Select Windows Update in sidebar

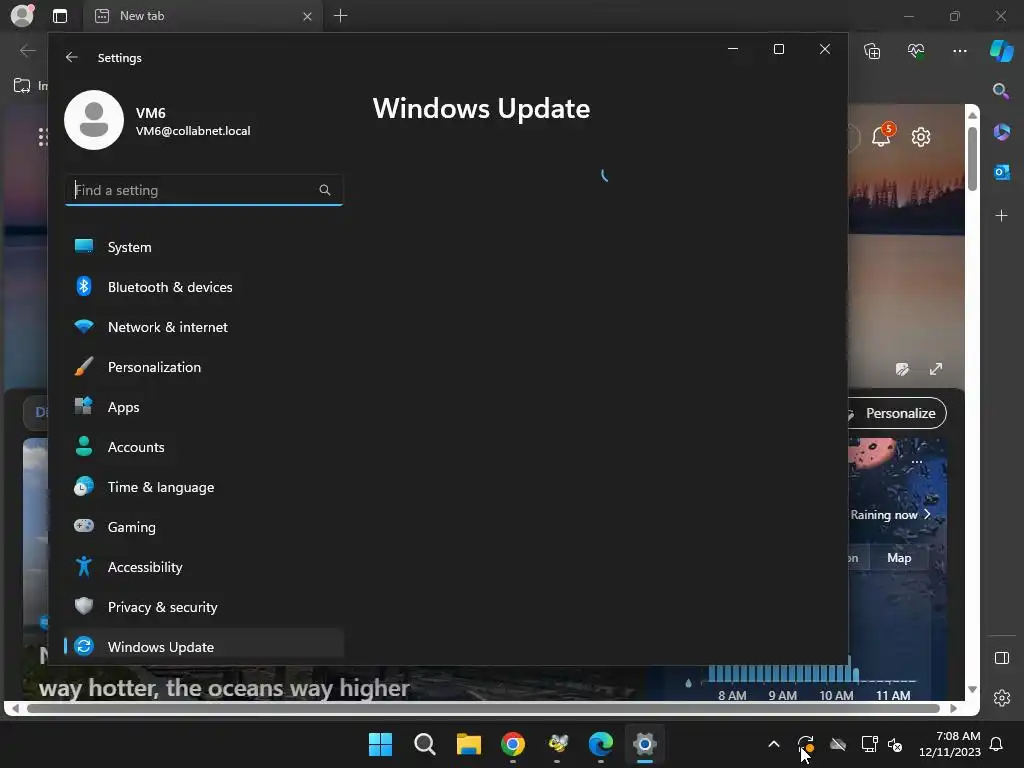pyautogui.click(x=204, y=647)
